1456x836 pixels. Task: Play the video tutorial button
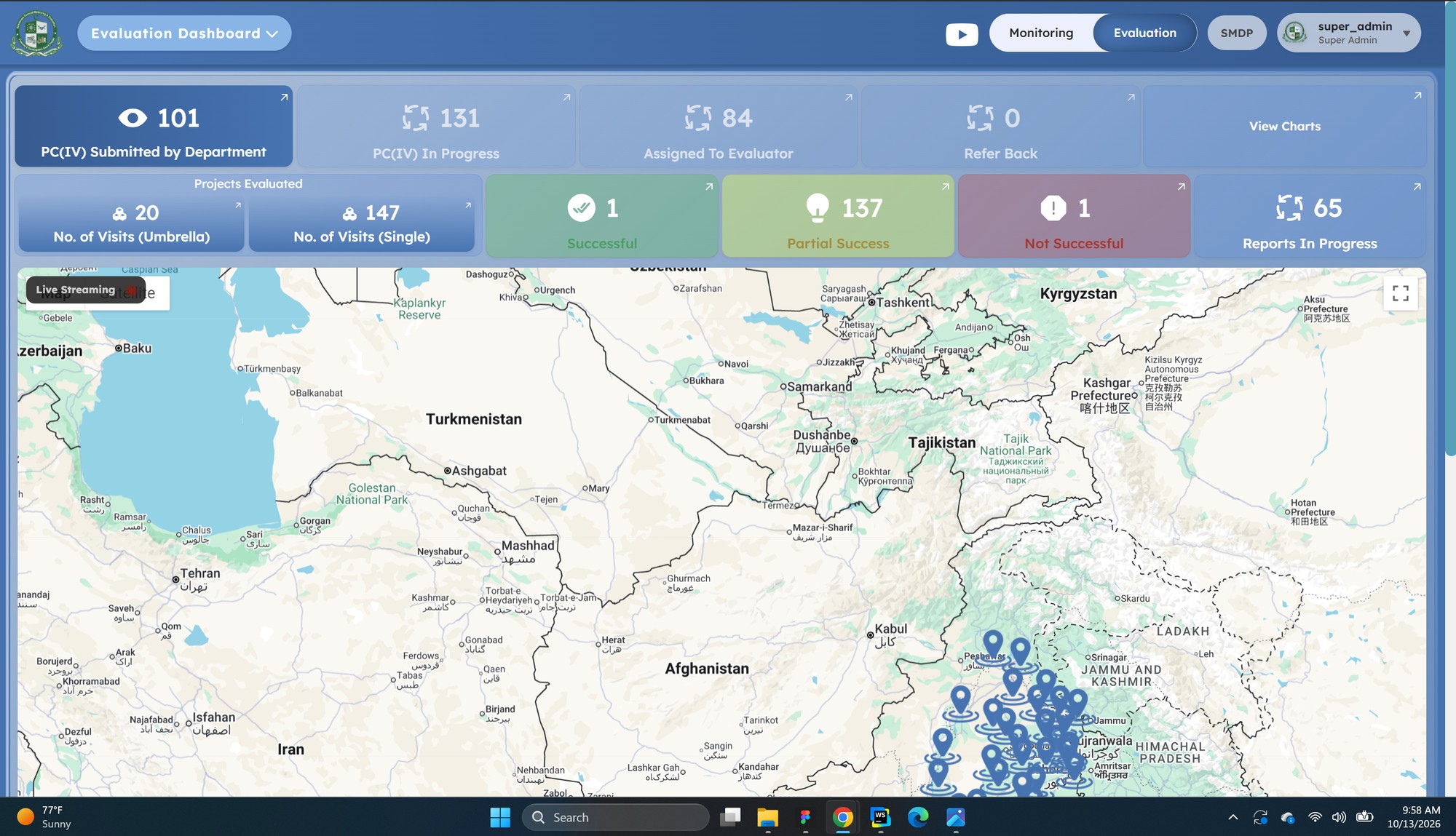pos(962,34)
